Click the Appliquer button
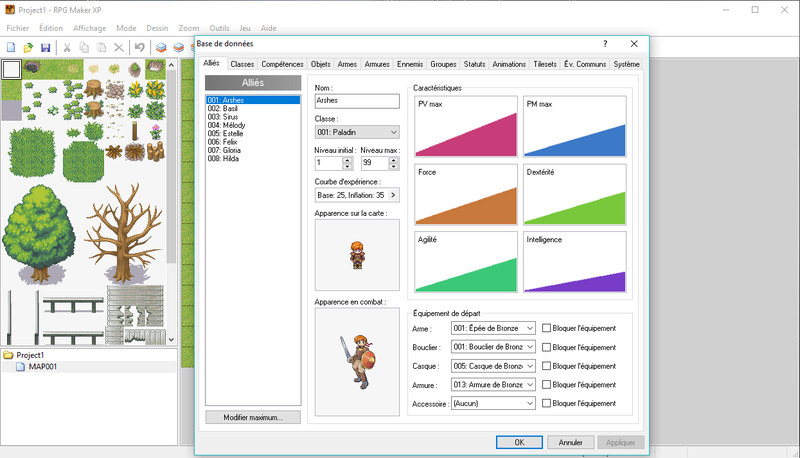The width and height of the screenshot is (800, 458). [621, 442]
